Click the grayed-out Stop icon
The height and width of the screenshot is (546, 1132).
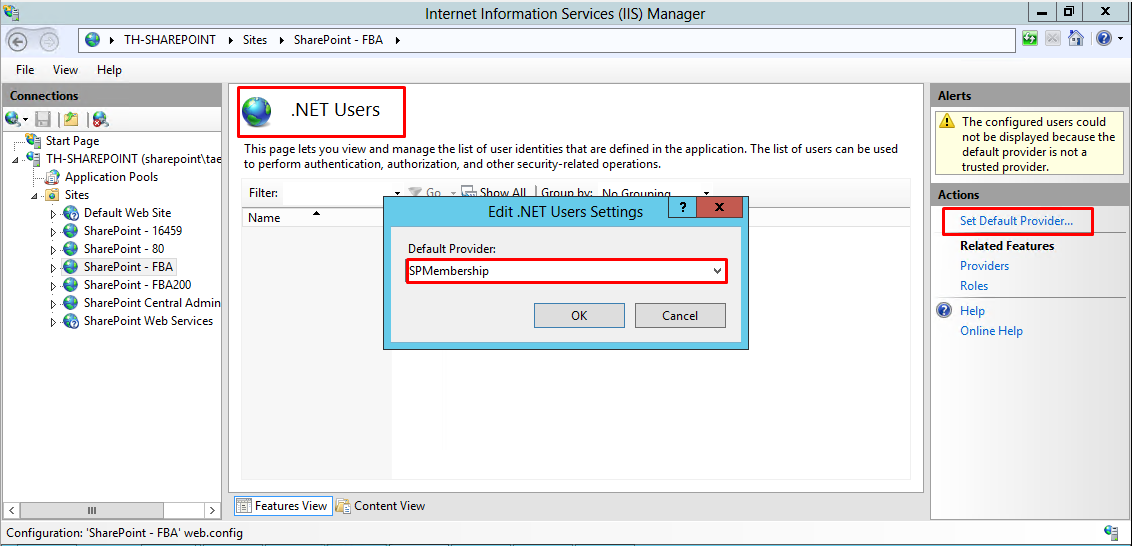click(1053, 38)
